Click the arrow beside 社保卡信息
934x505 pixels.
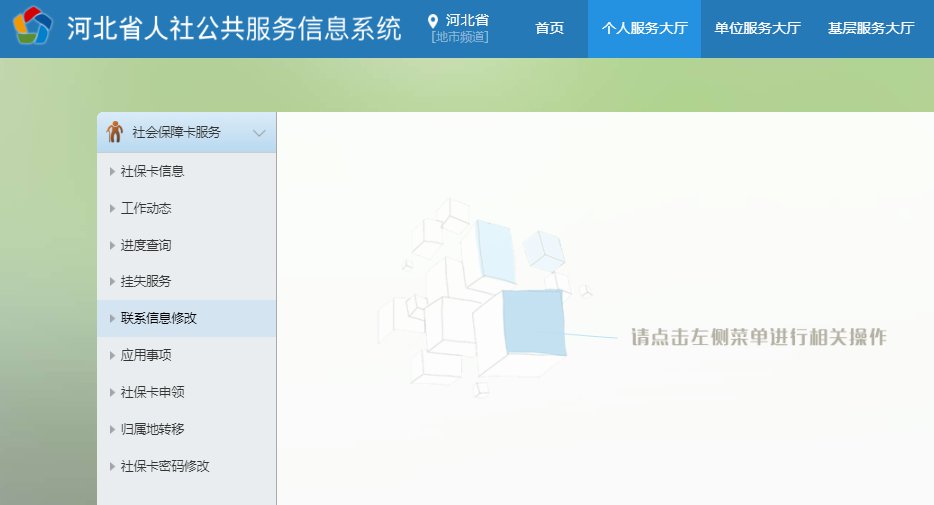[x=112, y=172]
